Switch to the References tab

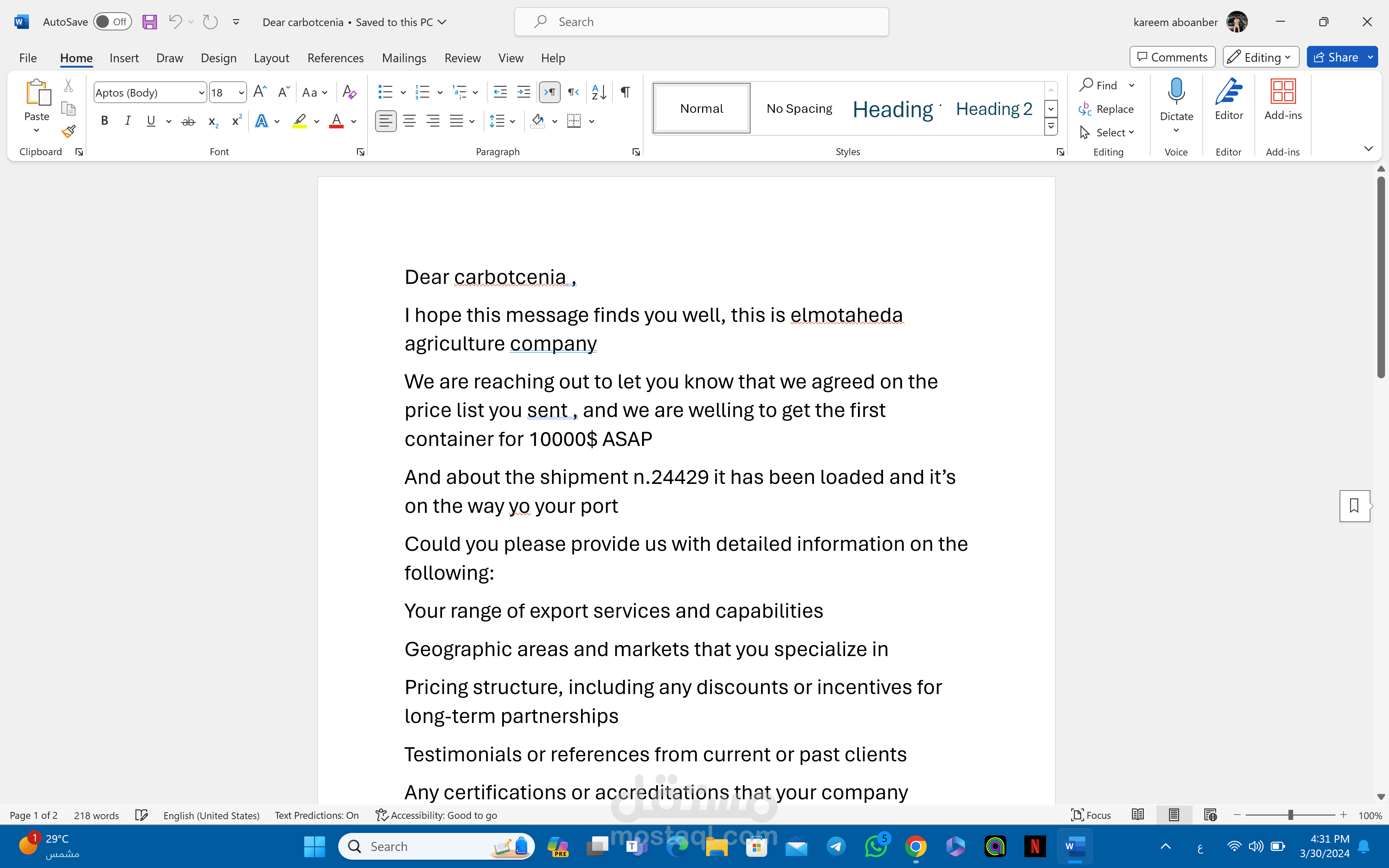335,58
